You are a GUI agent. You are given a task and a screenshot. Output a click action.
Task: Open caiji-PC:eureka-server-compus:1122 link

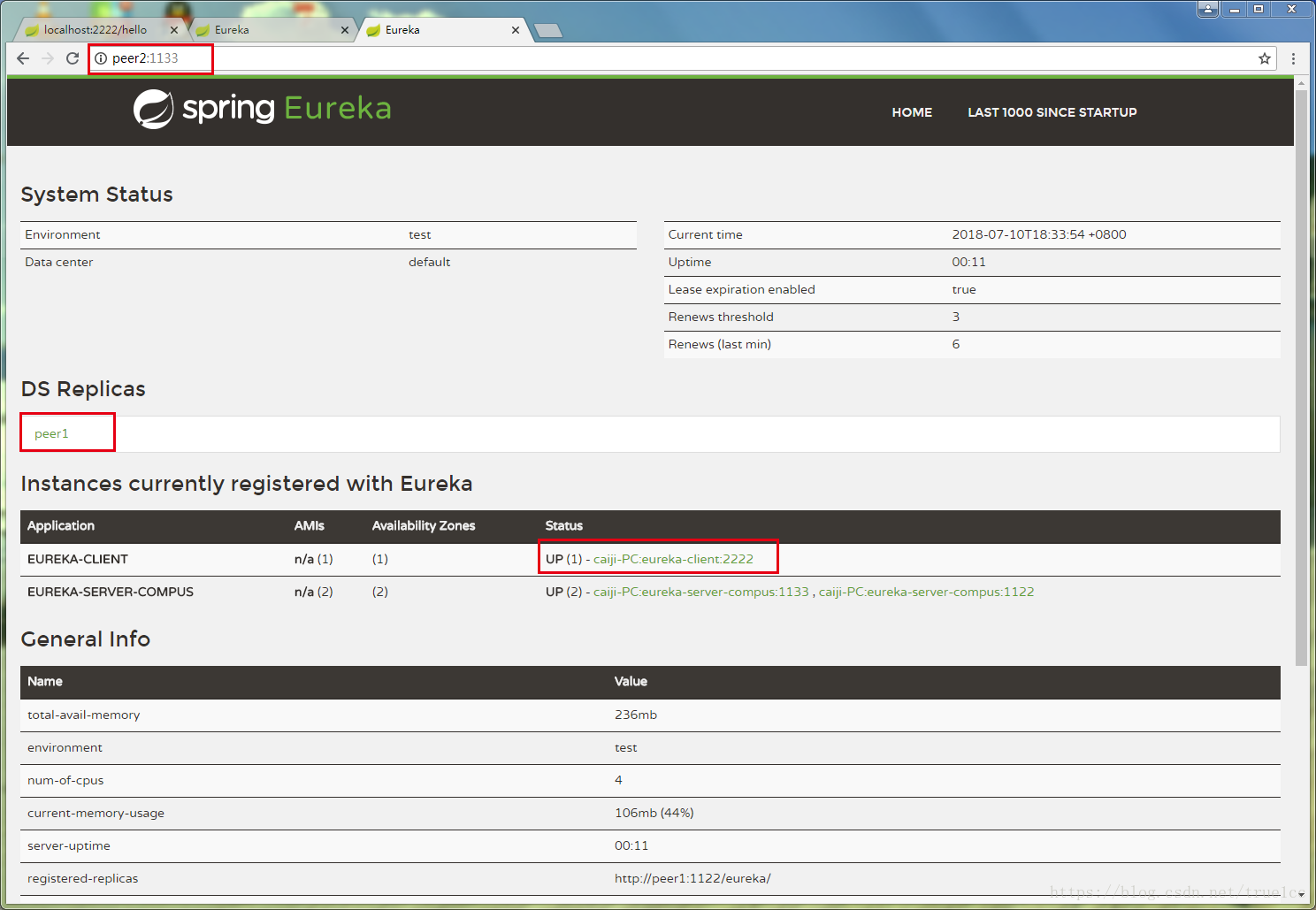[926, 592]
